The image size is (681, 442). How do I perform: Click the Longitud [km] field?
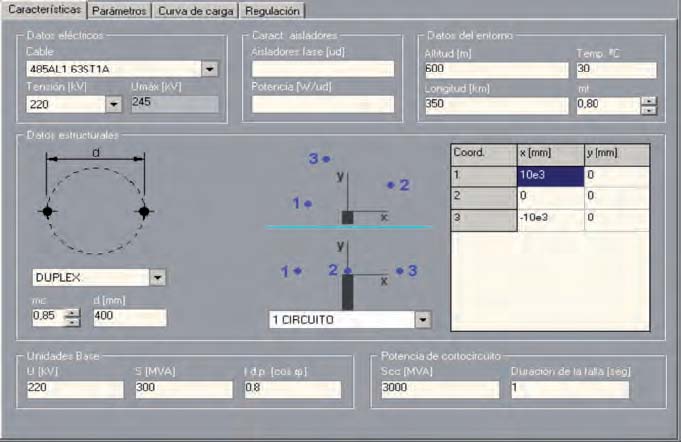[496, 104]
